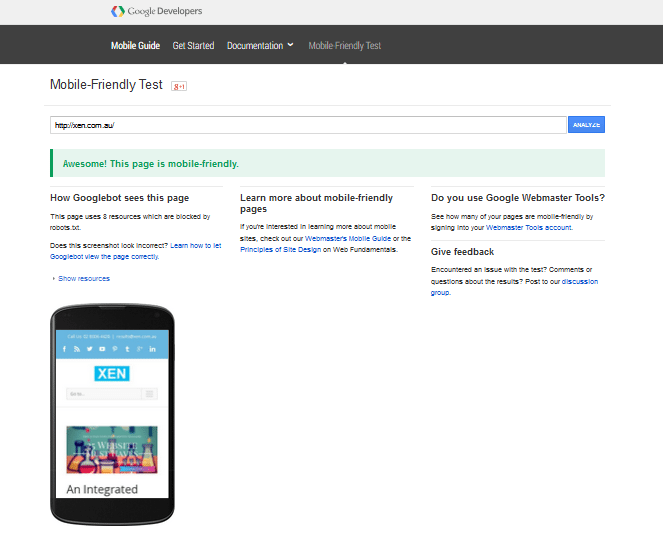Click the Pinterest icon in phone preview
The width and height of the screenshot is (663, 552).
coord(114,349)
